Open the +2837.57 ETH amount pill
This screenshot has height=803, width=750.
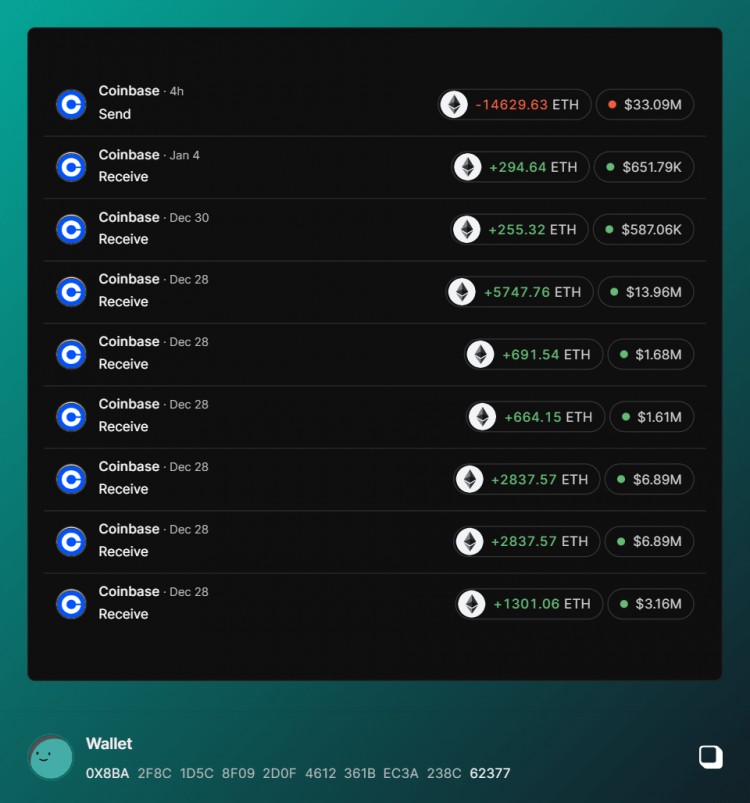tap(526, 479)
